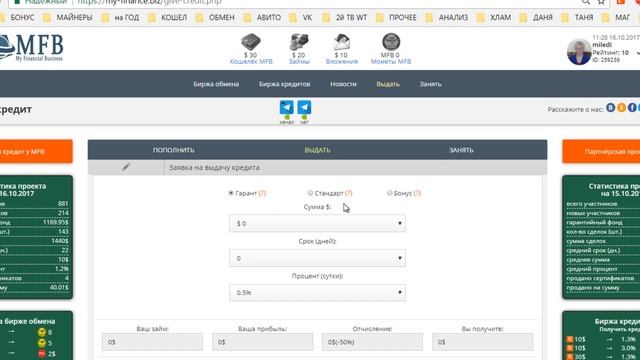Open Занять in navigation bar
The height and width of the screenshot is (360, 640).
point(431,84)
